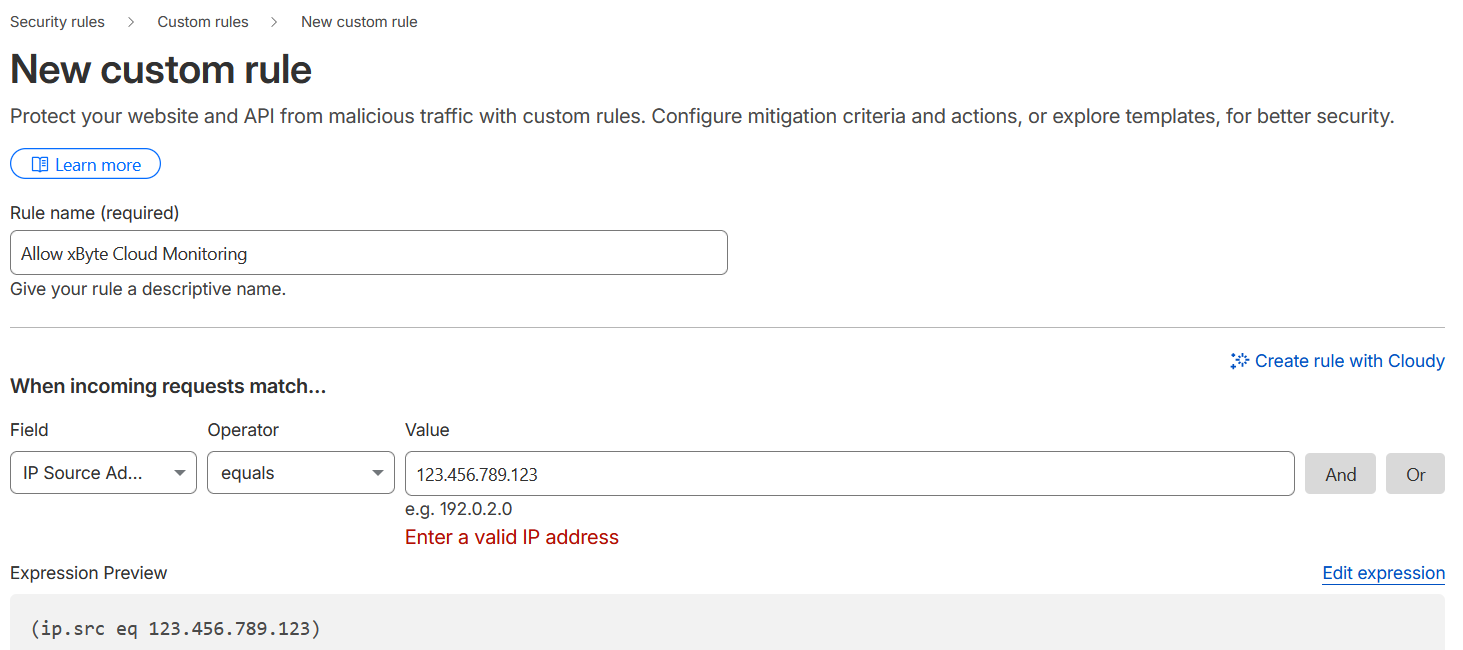Image resolution: width=1463 pixels, height=650 pixels.
Task: Go to Security rules breadcrumb
Action: [x=57, y=22]
